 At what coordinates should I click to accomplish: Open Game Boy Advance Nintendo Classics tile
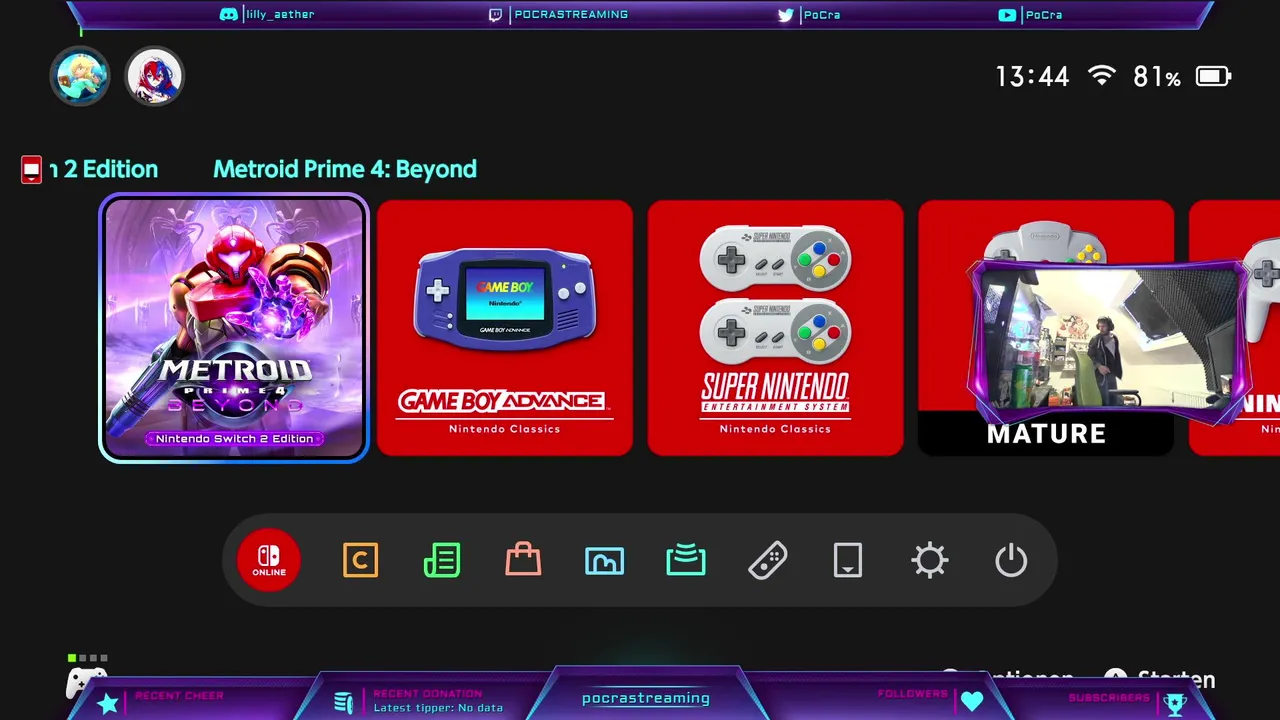505,328
